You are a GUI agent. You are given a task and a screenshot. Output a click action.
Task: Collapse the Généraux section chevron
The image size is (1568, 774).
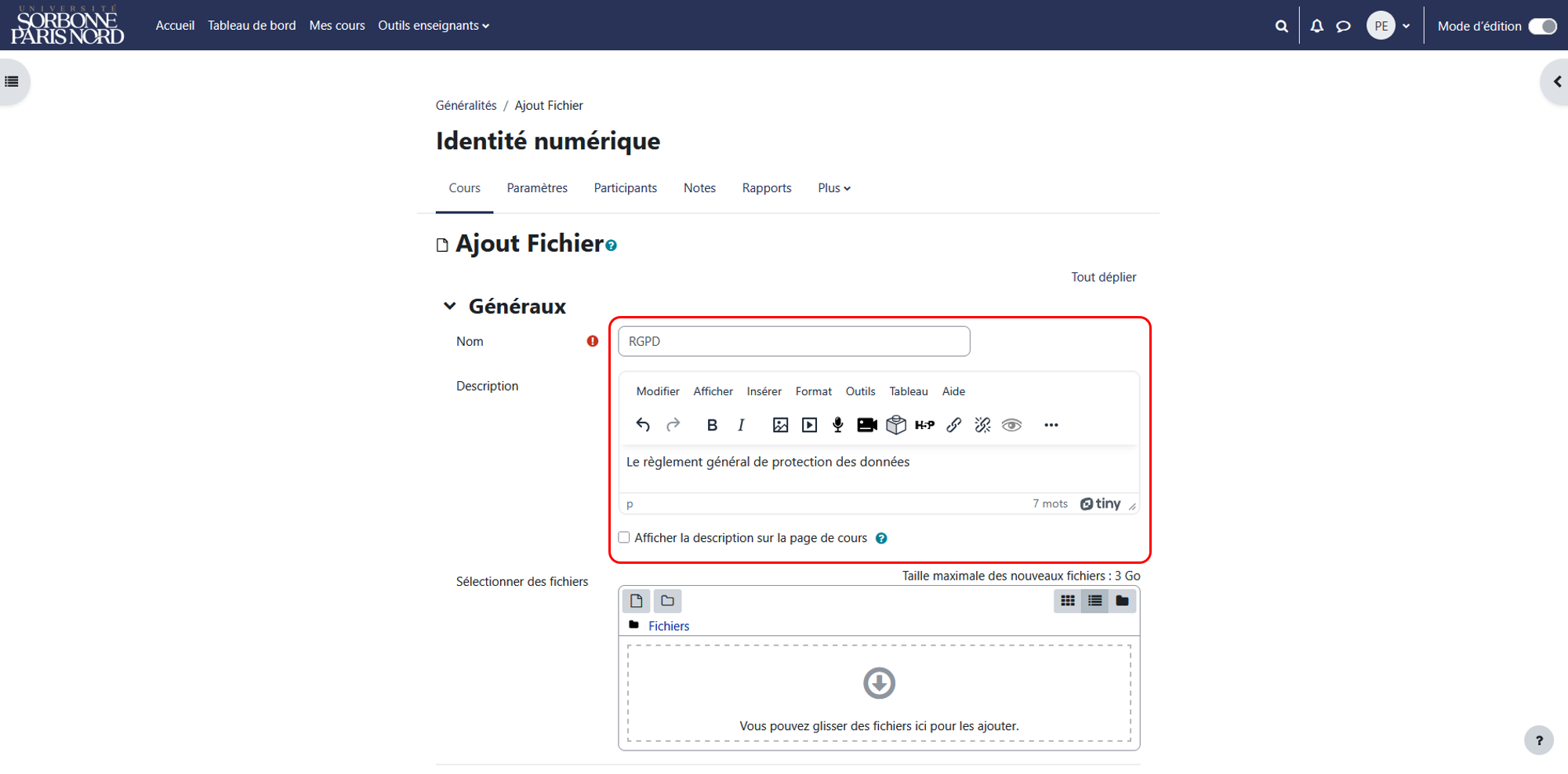pos(449,306)
